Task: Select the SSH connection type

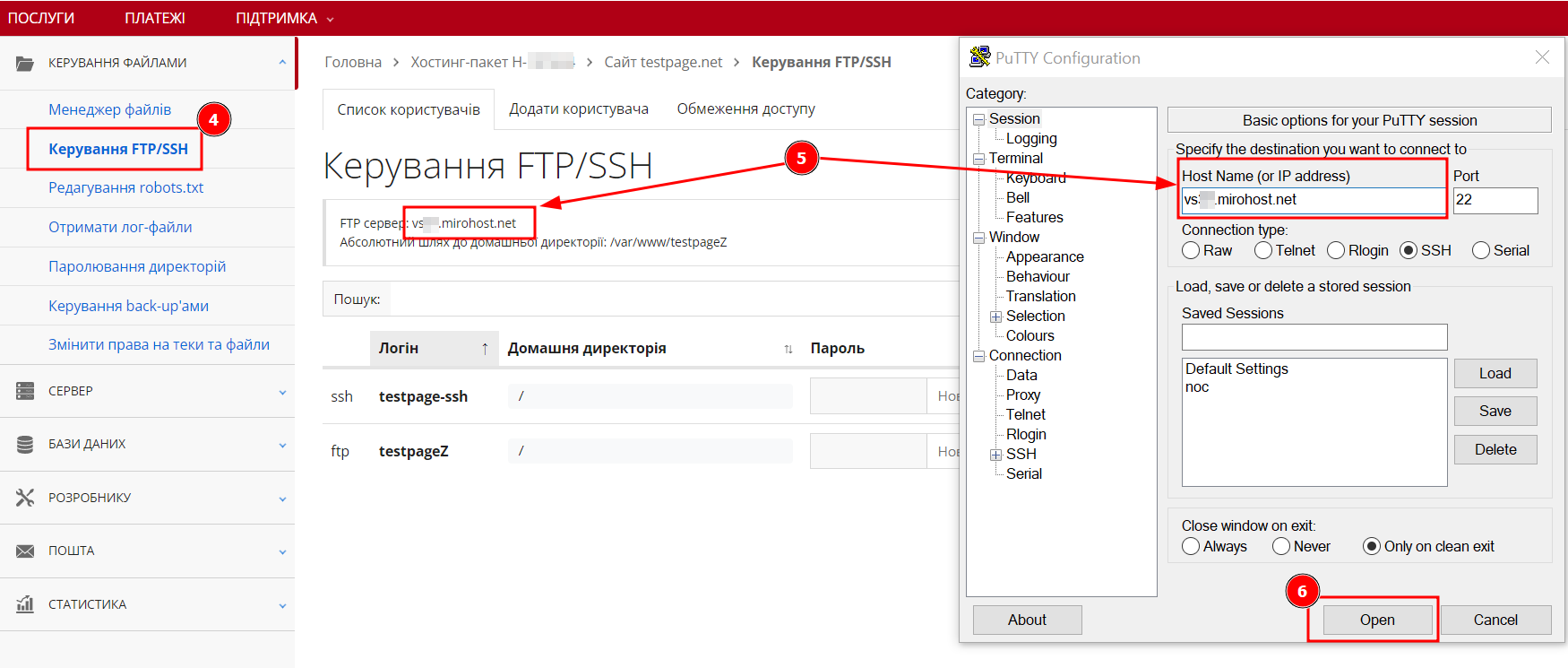Action: (x=1409, y=251)
